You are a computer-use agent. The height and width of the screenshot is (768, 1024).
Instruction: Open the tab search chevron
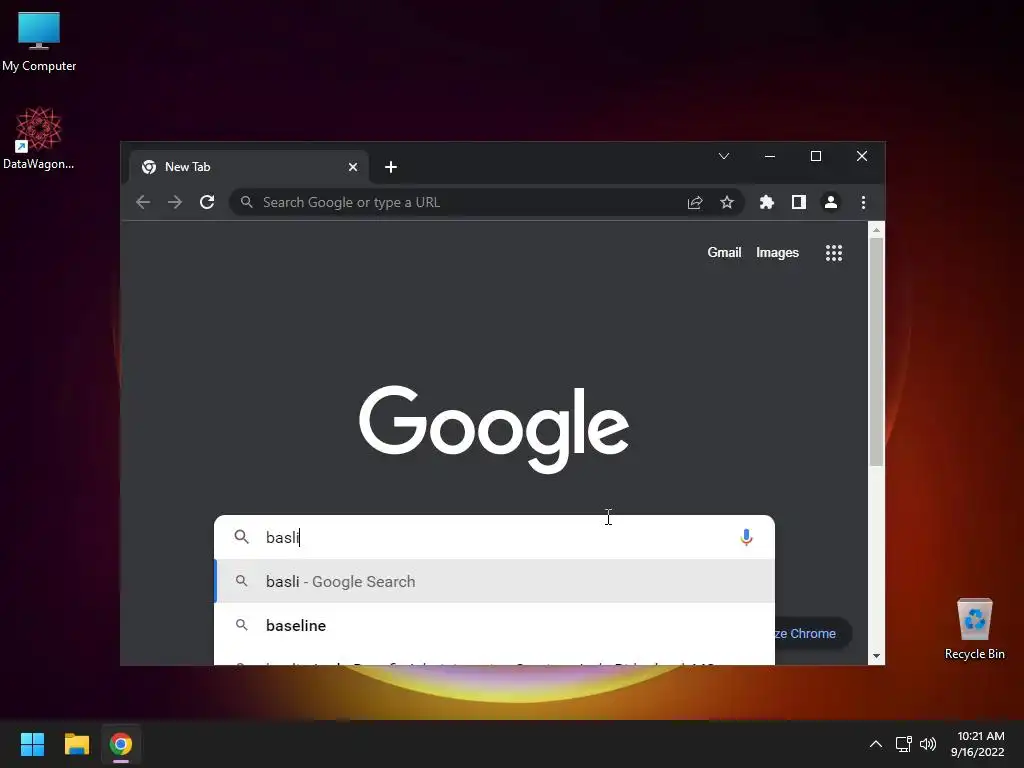pyautogui.click(x=724, y=156)
